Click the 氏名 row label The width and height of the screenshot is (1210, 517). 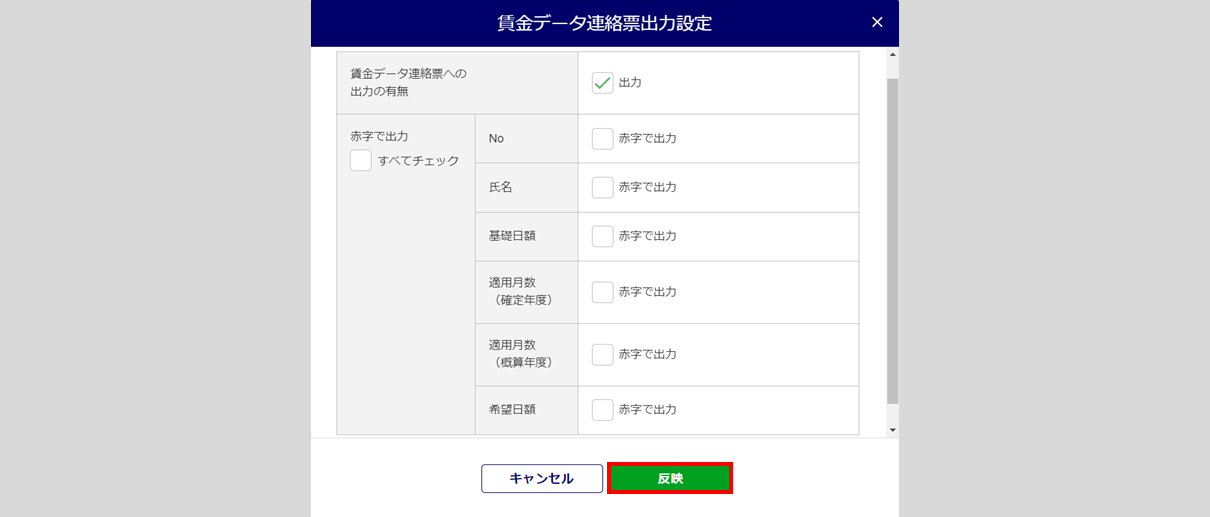click(500, 187)
